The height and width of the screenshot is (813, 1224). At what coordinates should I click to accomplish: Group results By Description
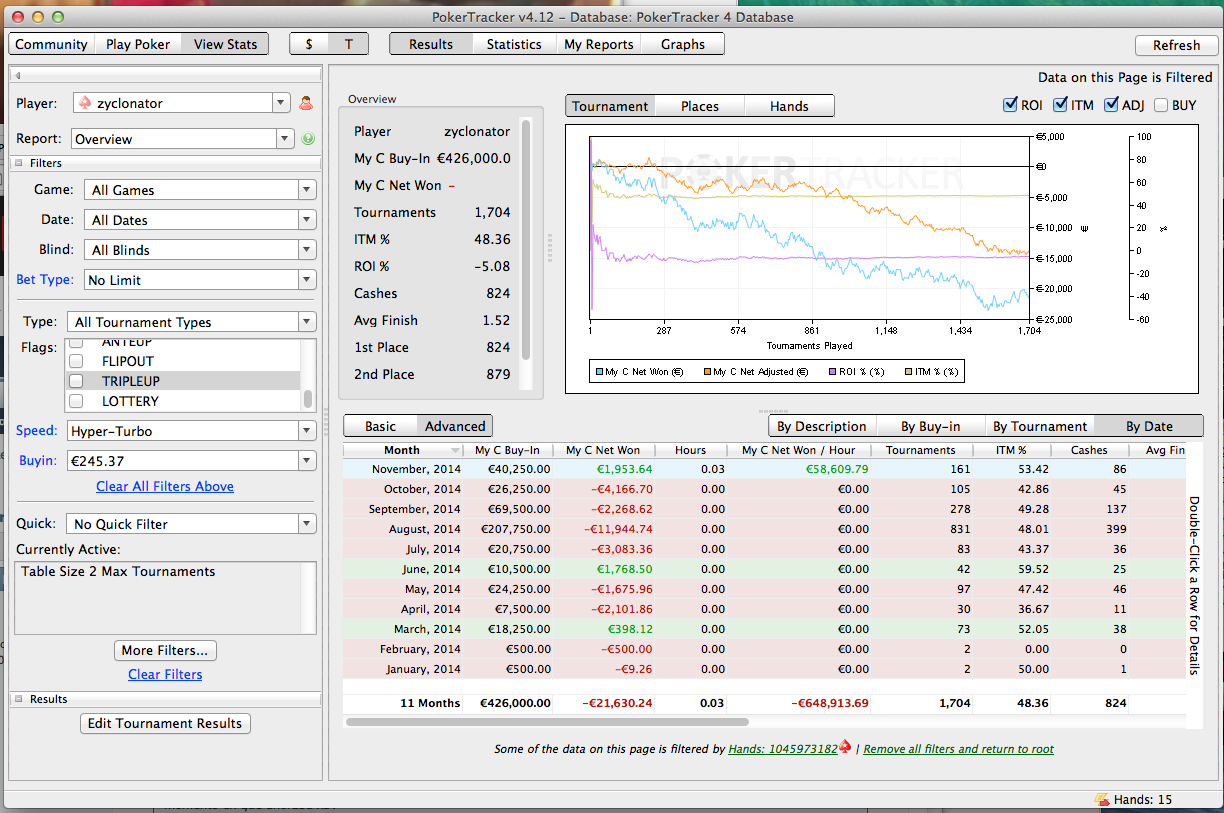pos(822,426)
